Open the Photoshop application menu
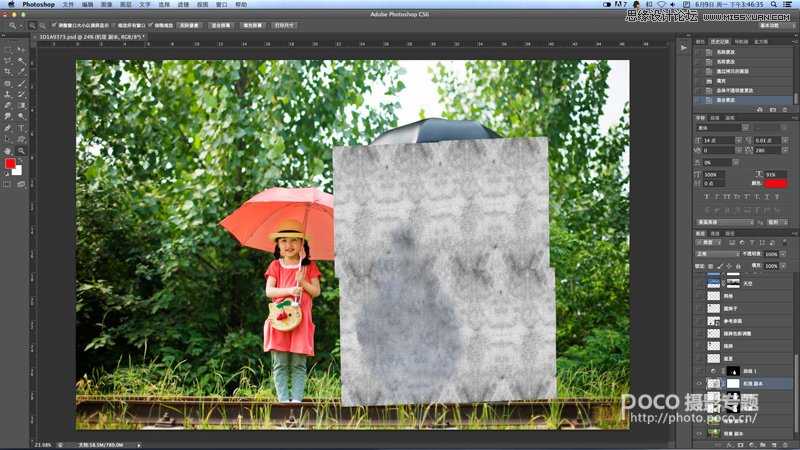The height and width of the screenshot is (450, 800). [x=38, y=4]
